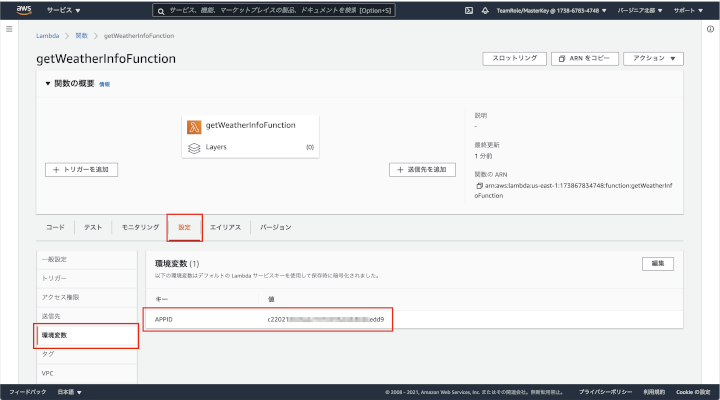The width and height of the screenshot is (720, 400).
Task: Open the サービス services dropdown
Action: [x=63, y=10]
